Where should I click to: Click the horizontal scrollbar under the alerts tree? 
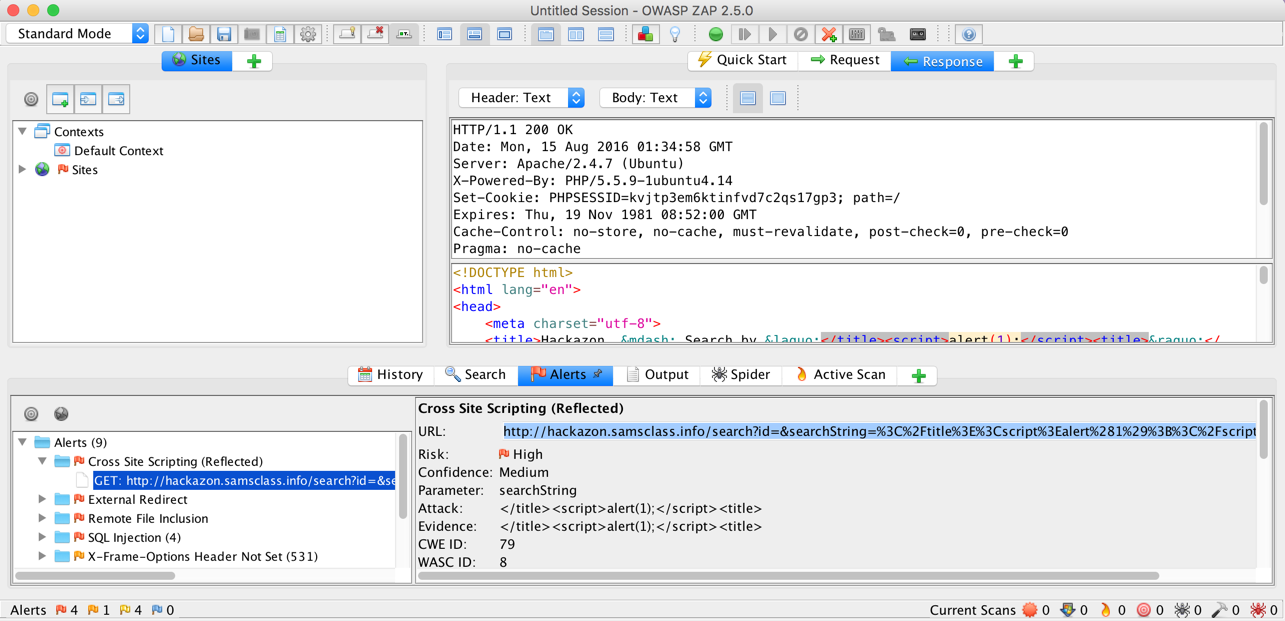96,576
